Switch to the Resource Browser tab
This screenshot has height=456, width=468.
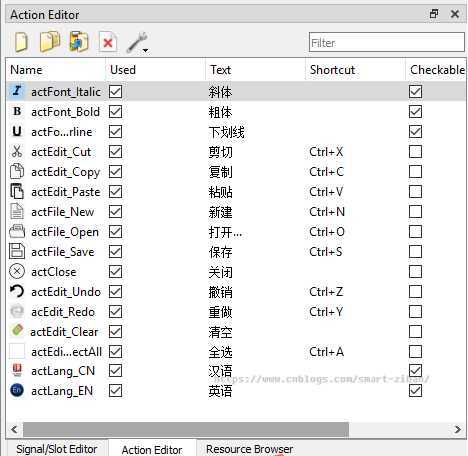point(249,449)
